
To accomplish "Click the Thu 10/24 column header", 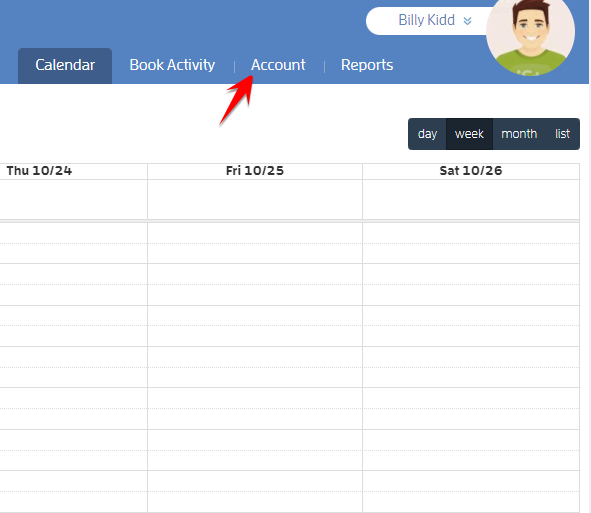I will [x=73, y=171].
